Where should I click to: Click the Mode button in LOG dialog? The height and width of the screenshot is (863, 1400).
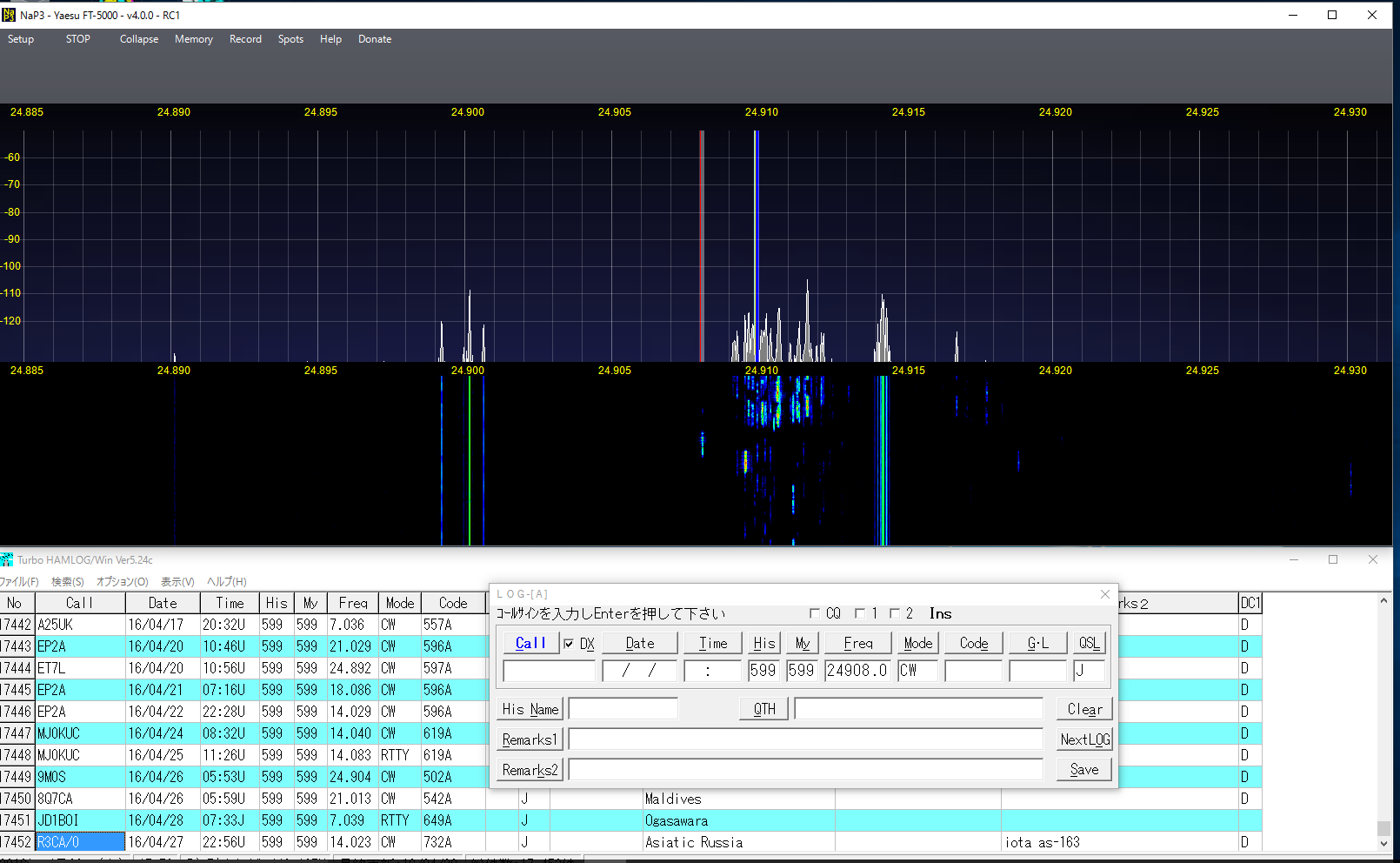[918, 643]
